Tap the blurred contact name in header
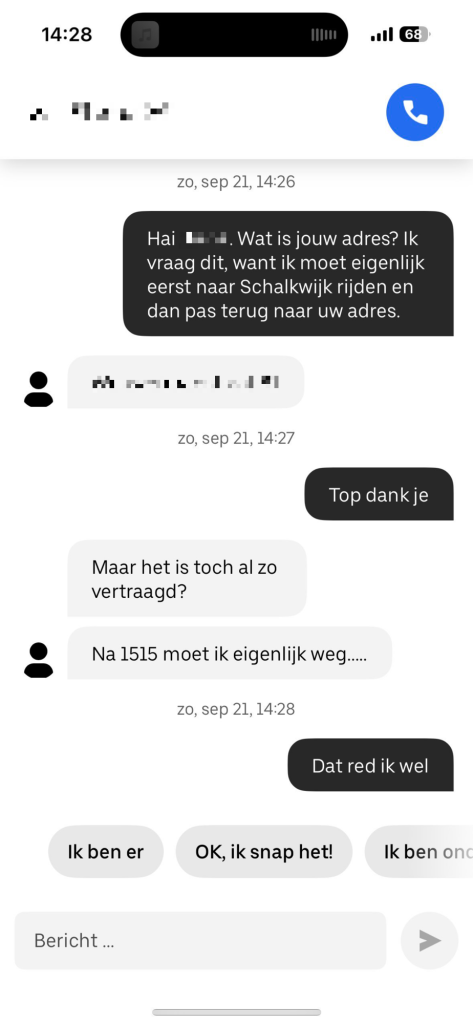The image size is (473, 1024). tap(99, 112)
